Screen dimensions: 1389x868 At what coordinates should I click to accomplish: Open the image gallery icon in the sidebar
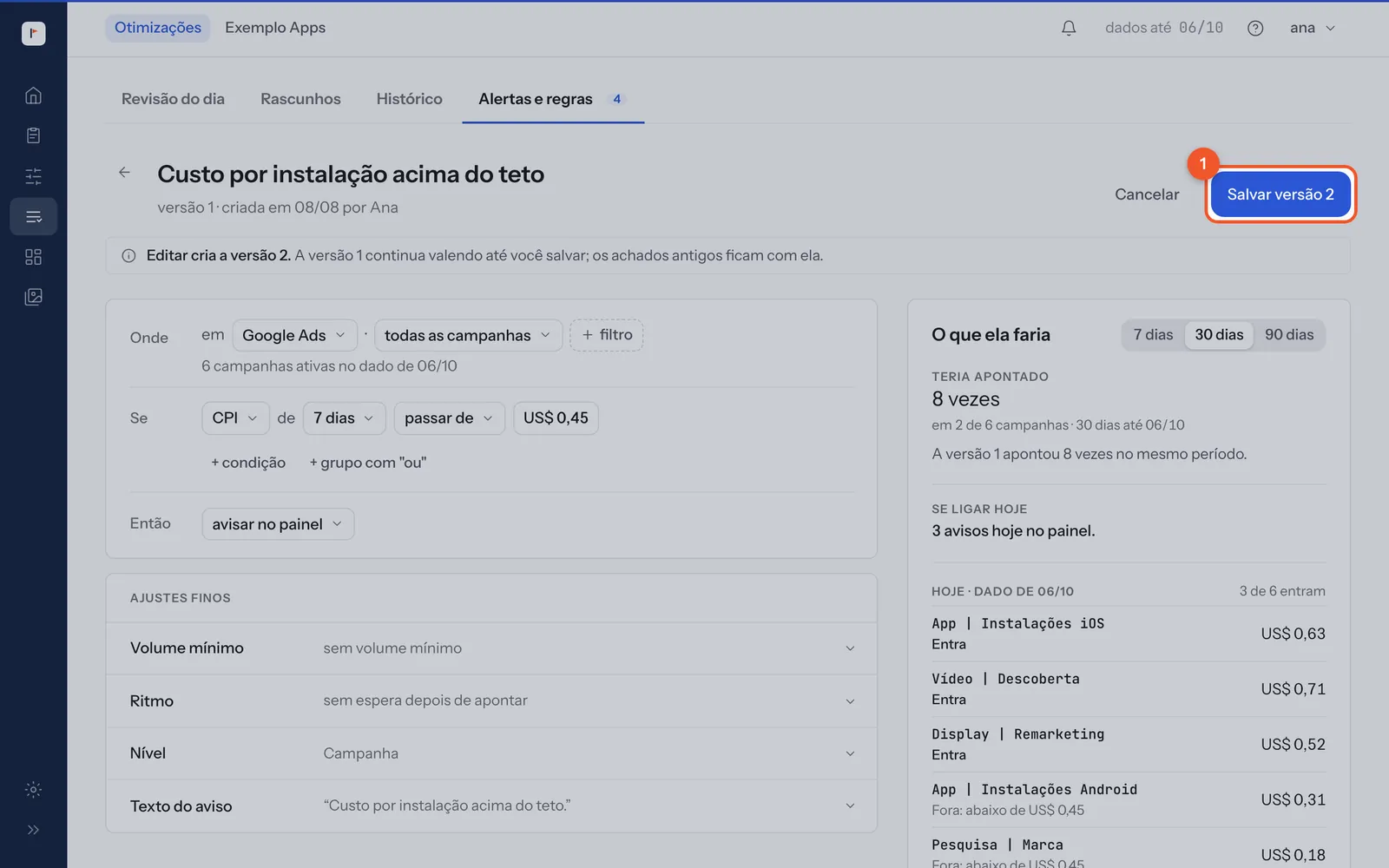[33, 297]
